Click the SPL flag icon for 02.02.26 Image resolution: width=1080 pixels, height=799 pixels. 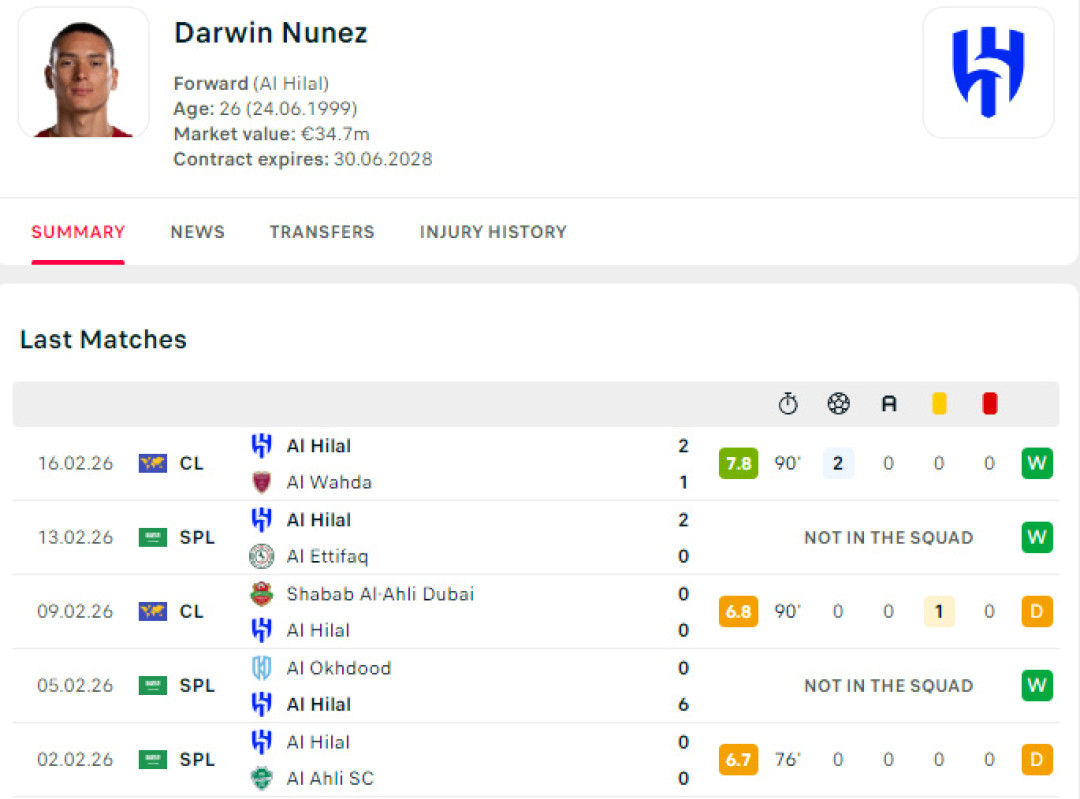pos(152,760)
